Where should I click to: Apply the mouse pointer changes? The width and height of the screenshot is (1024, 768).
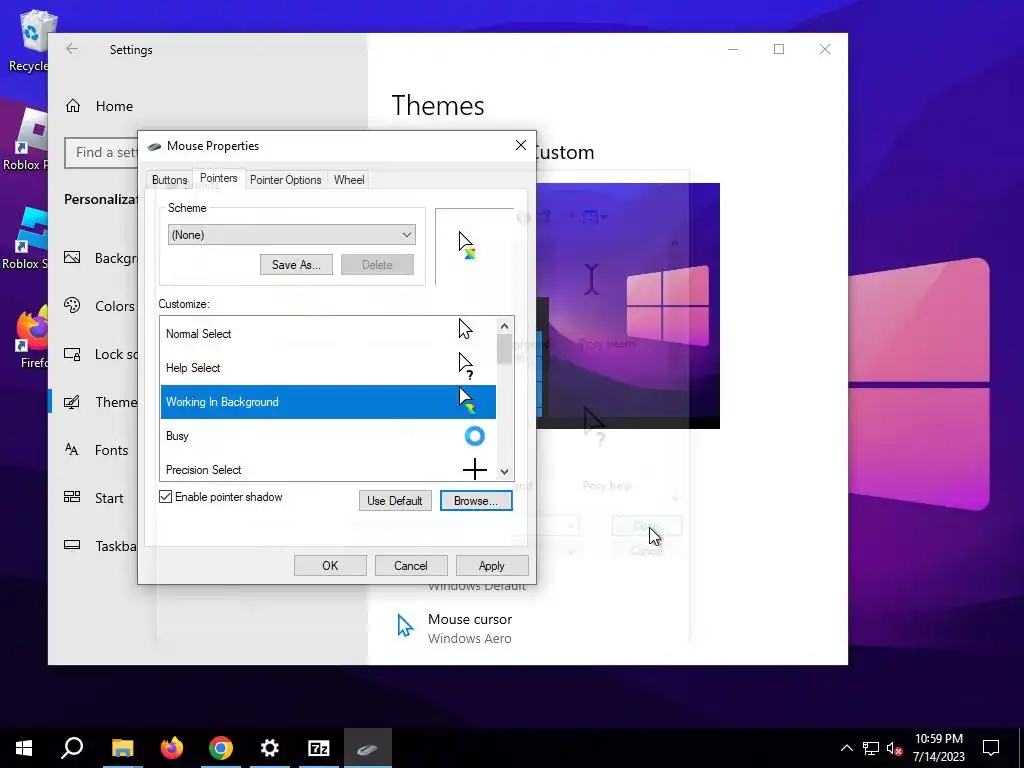(492, 566)
